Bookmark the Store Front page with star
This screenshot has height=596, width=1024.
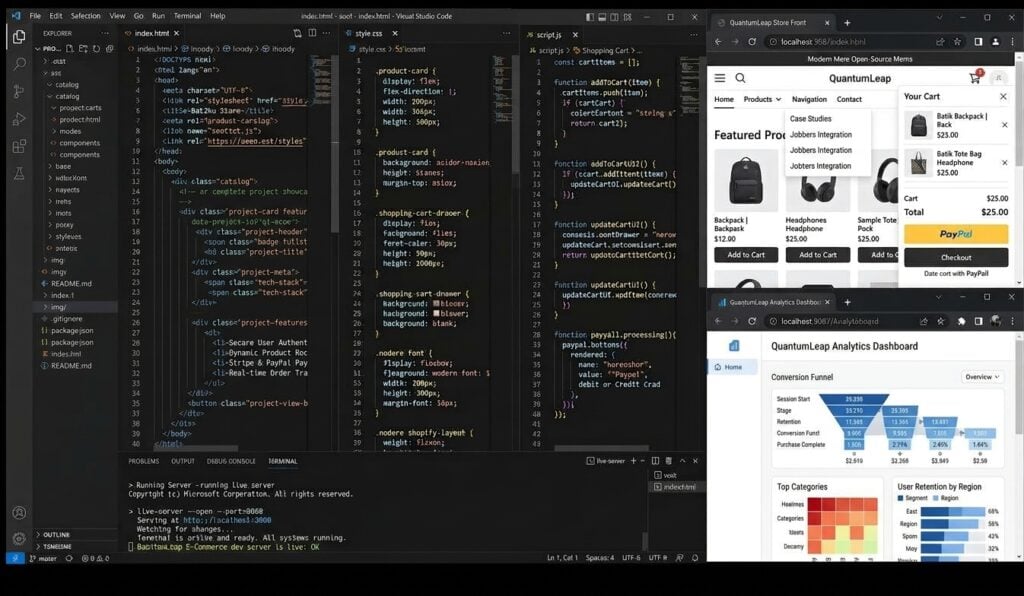[x=957, y=41]
